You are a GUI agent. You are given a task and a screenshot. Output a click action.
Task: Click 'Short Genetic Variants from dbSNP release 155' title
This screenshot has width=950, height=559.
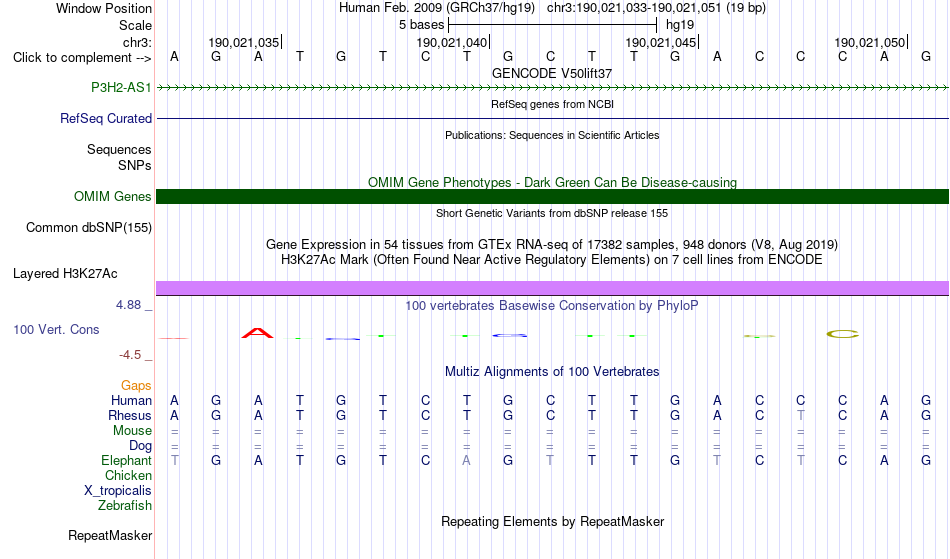(552, 213)
